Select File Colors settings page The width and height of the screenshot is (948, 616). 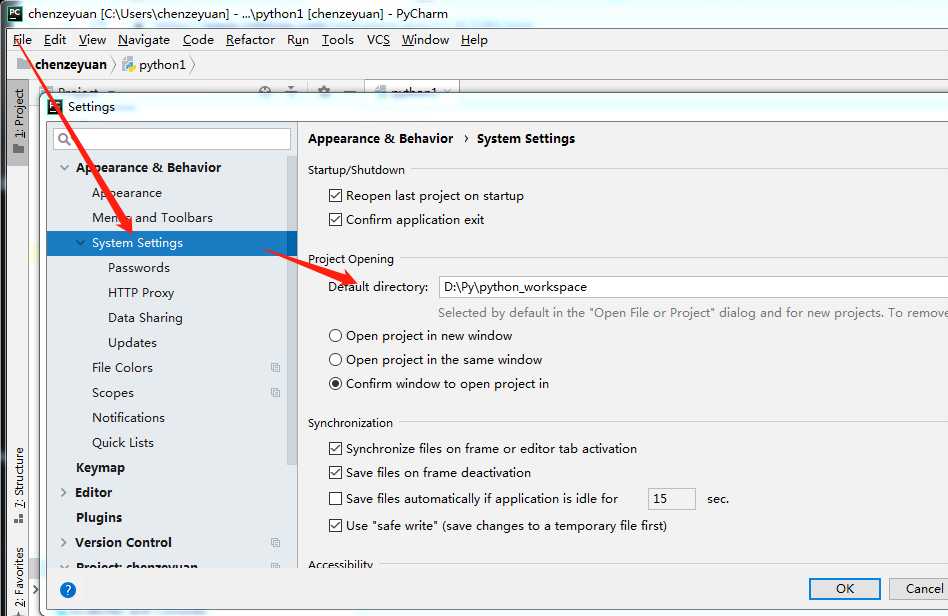pos(122,368)
